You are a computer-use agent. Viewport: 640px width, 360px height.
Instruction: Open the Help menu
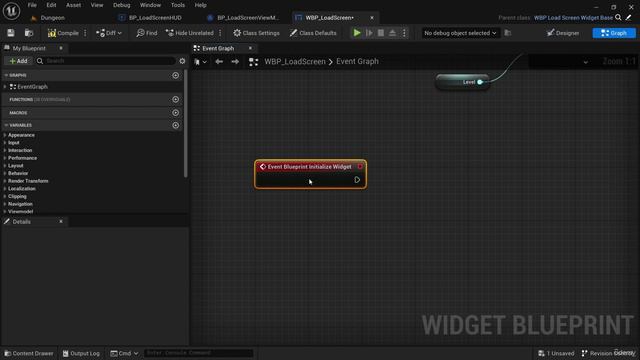click(x=200, y=5)
